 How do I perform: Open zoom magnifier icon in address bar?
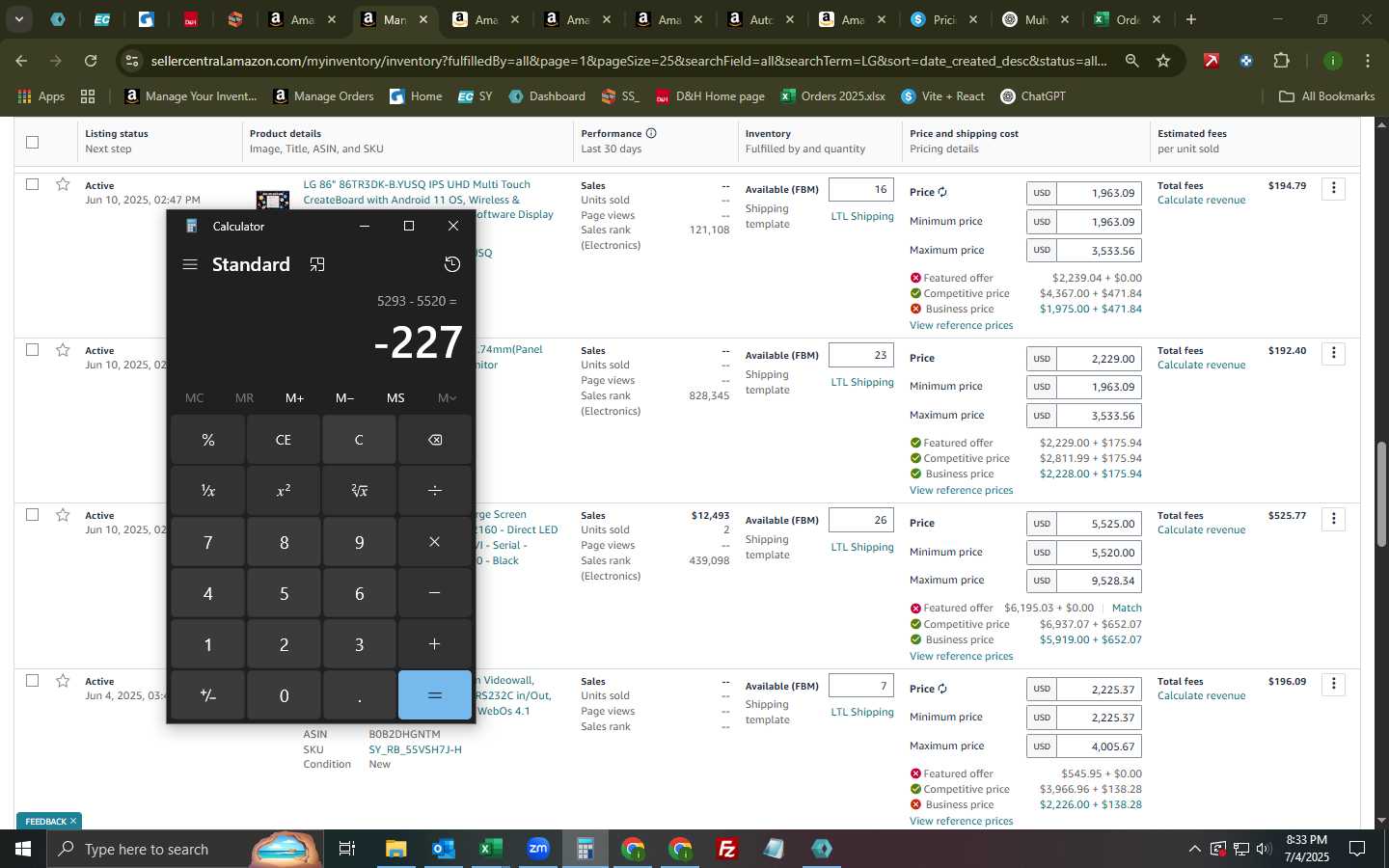click(1131, 61)
